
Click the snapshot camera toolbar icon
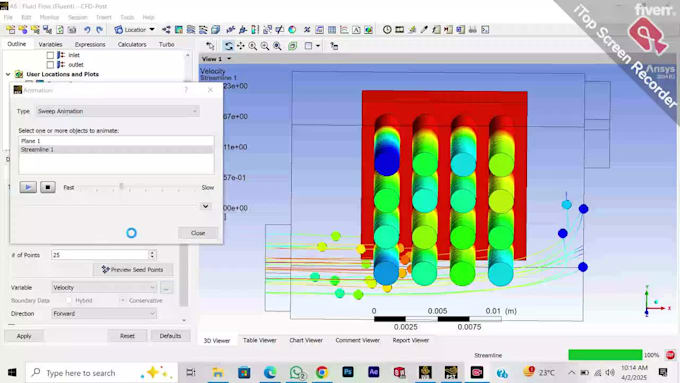click(x=72, y=29)
